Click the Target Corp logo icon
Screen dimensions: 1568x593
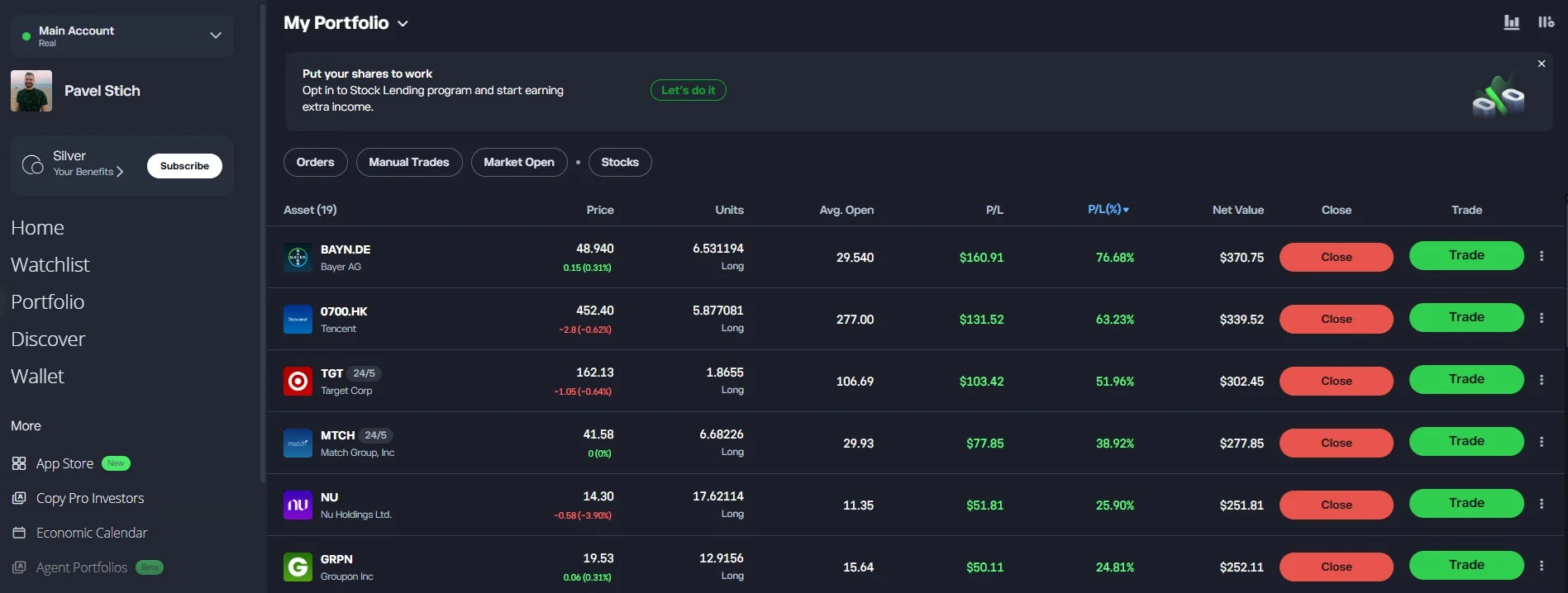coord(298,382)
